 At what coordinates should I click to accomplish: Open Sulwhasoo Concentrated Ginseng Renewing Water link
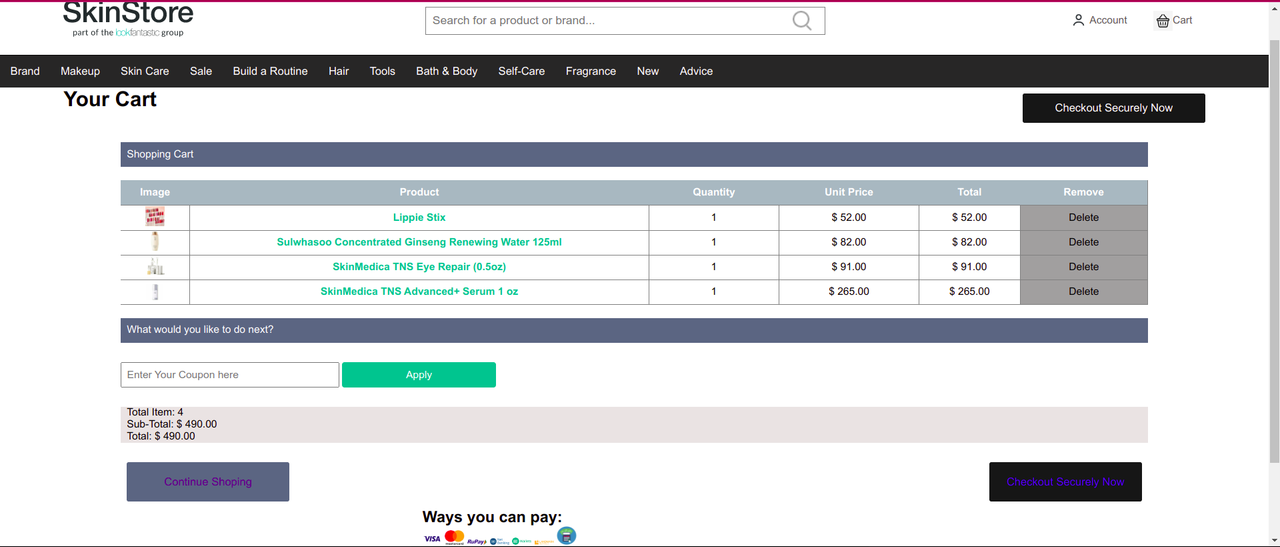pos(419,242)
